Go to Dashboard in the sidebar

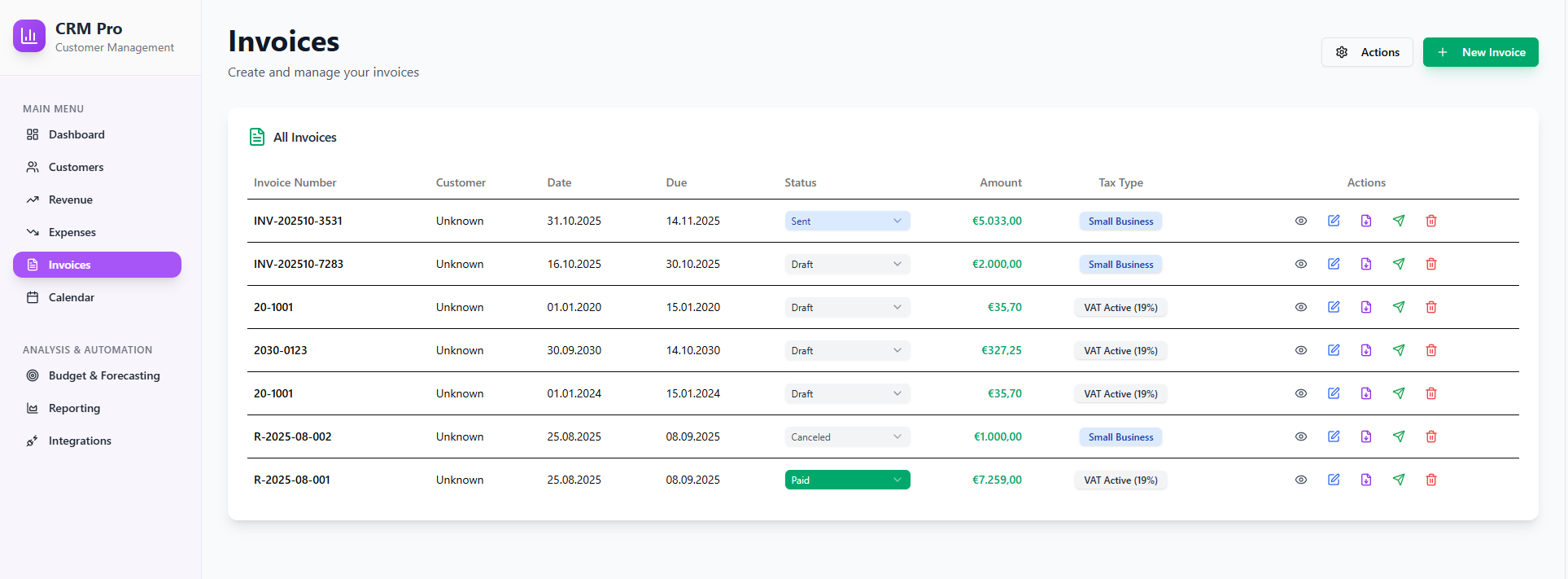[97, 134]
